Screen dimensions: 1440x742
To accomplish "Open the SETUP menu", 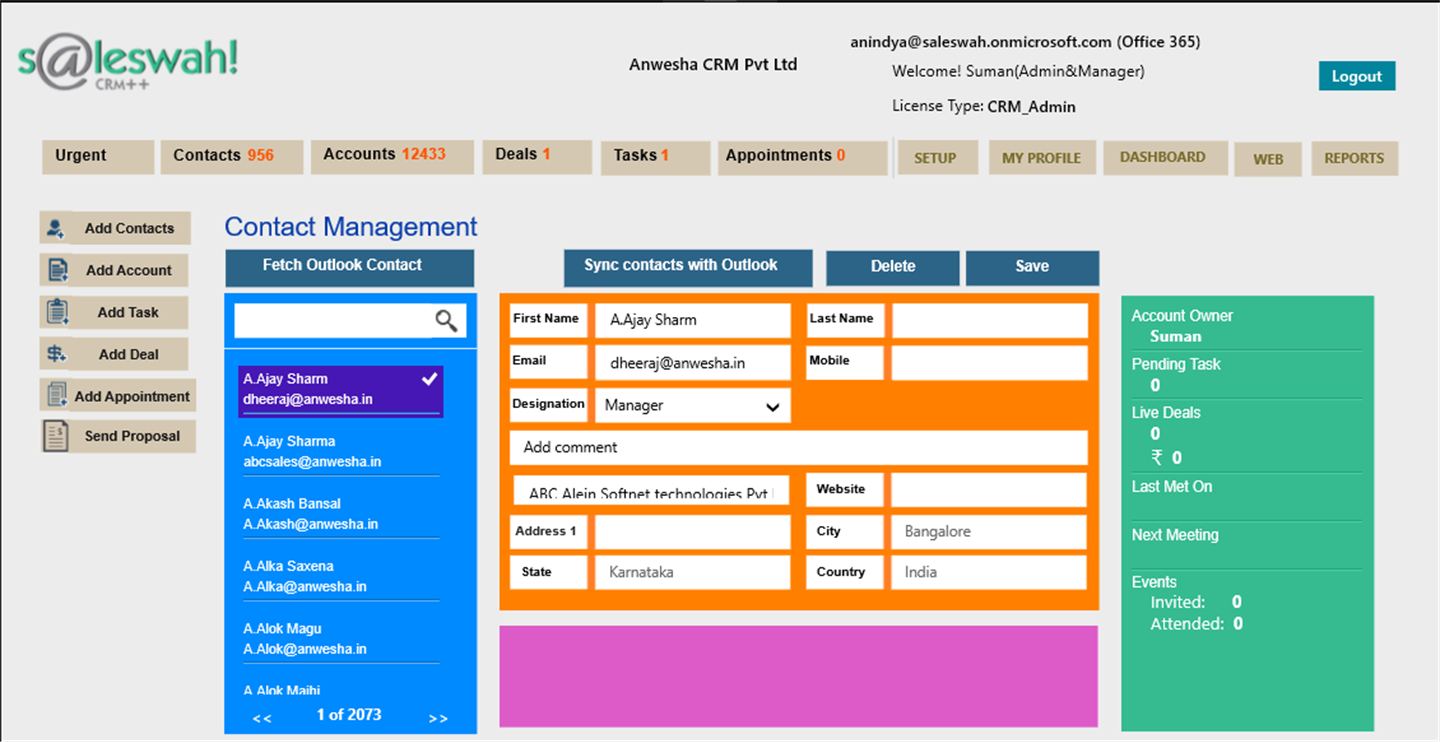I will click(937, 158).
